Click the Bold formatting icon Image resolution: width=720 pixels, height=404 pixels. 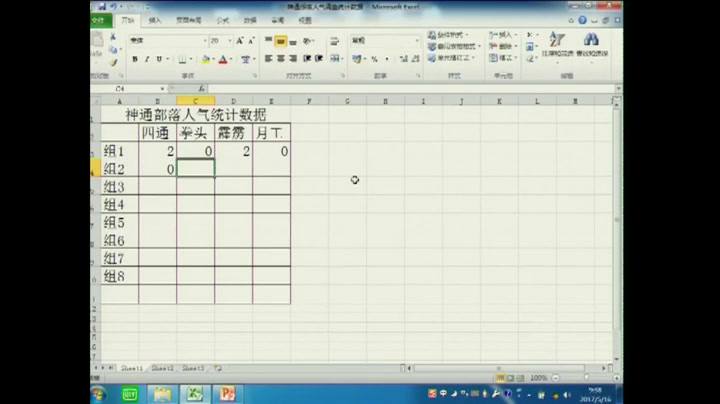(x=133, y=59)
